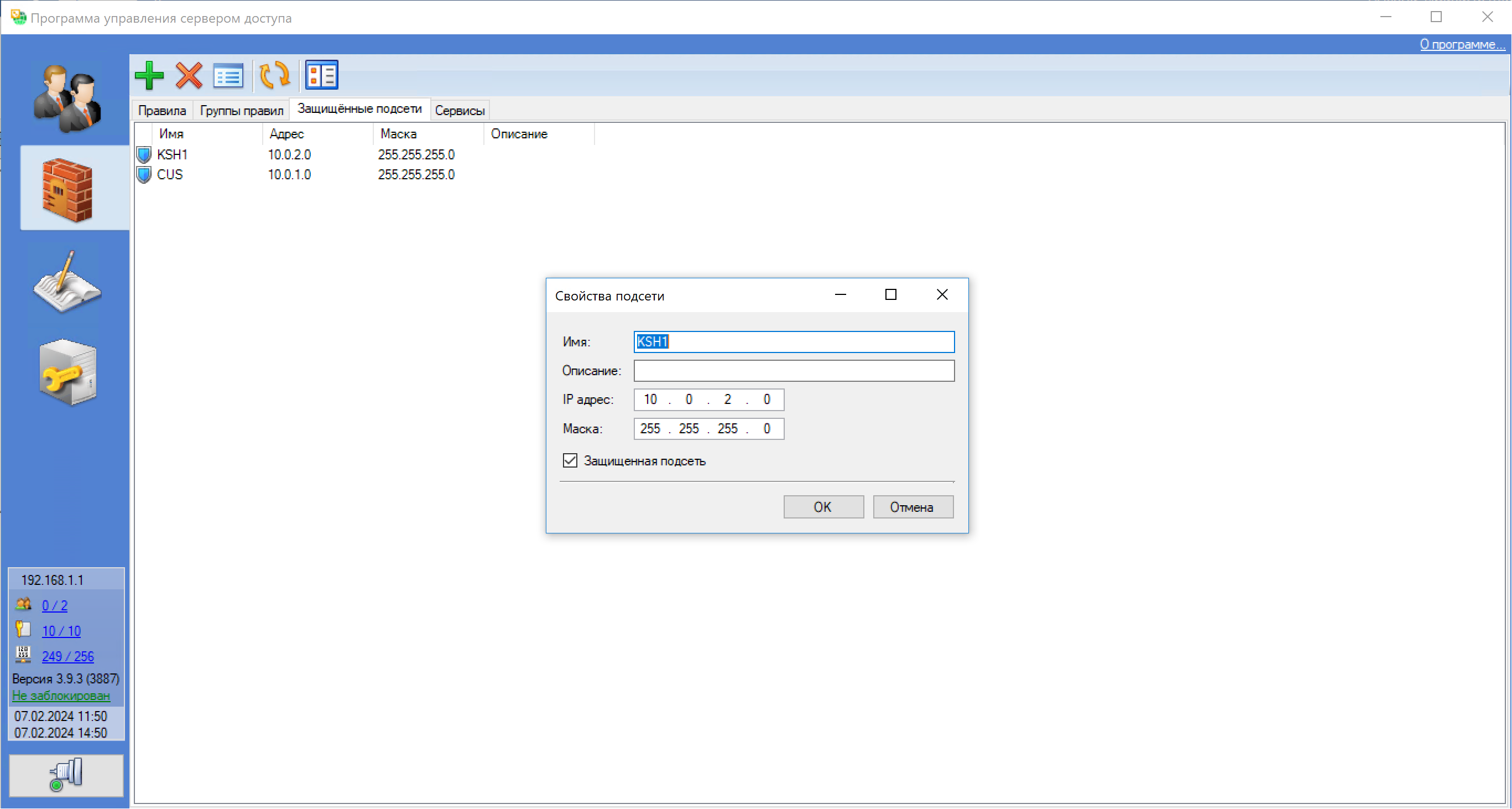
Task: Click the view mode toolbar icon
Action: [322, 75]
